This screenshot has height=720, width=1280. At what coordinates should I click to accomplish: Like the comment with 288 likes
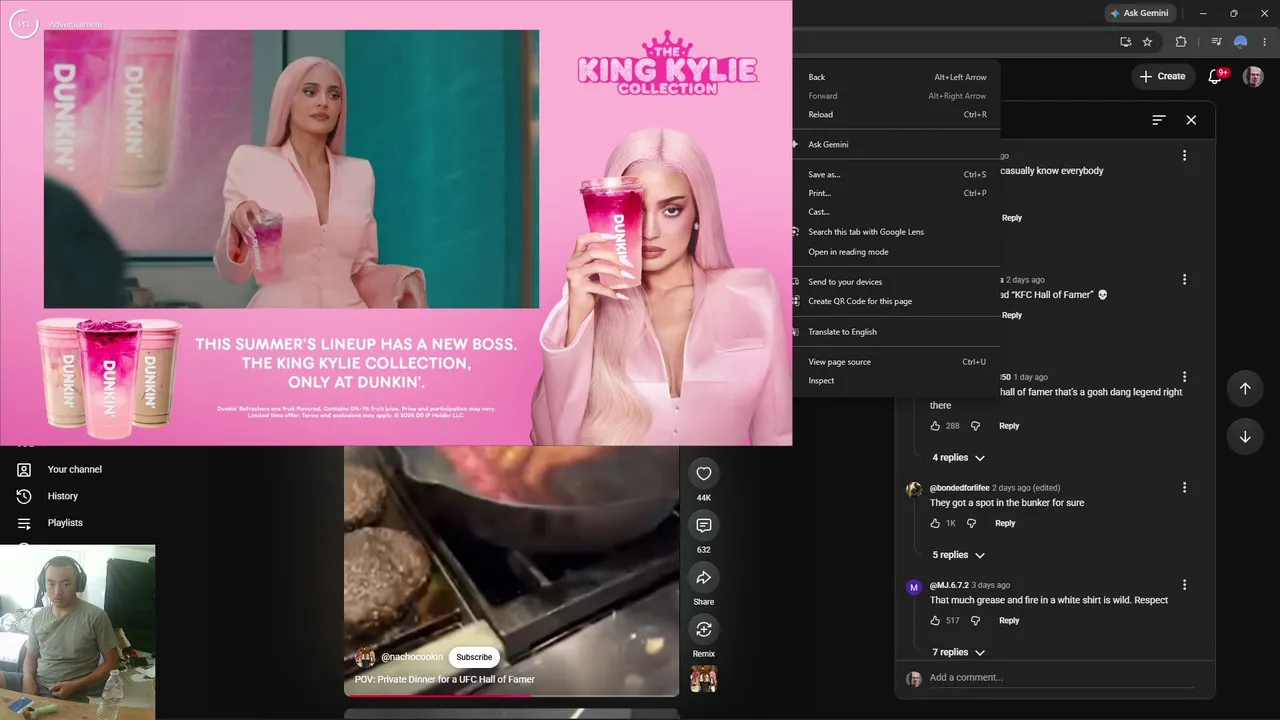(935, 426)
